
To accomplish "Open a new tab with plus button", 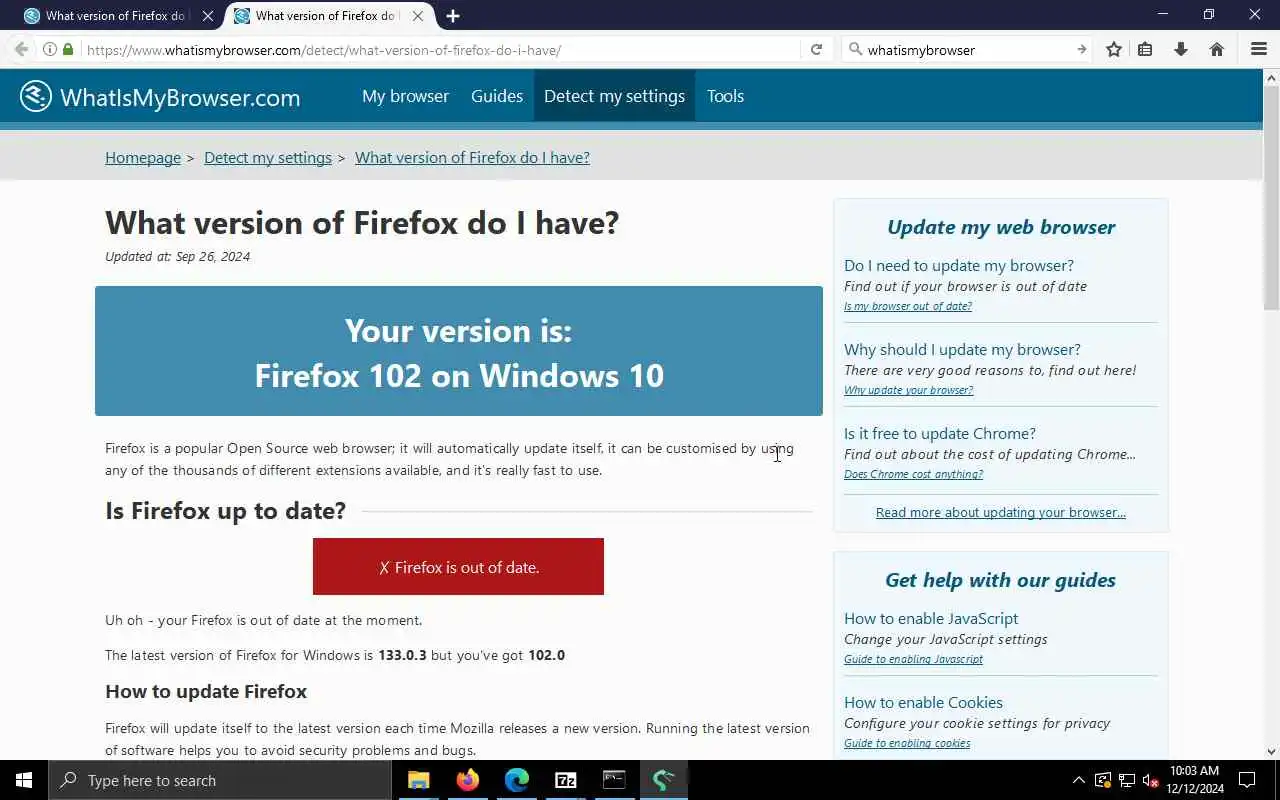I will pyautogui.click(x=453, y=16).
